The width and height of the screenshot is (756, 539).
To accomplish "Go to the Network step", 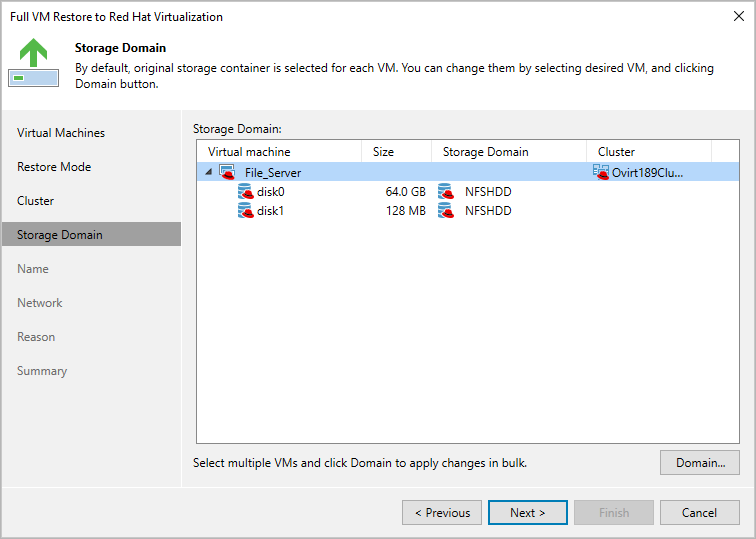I will (40, 303).
